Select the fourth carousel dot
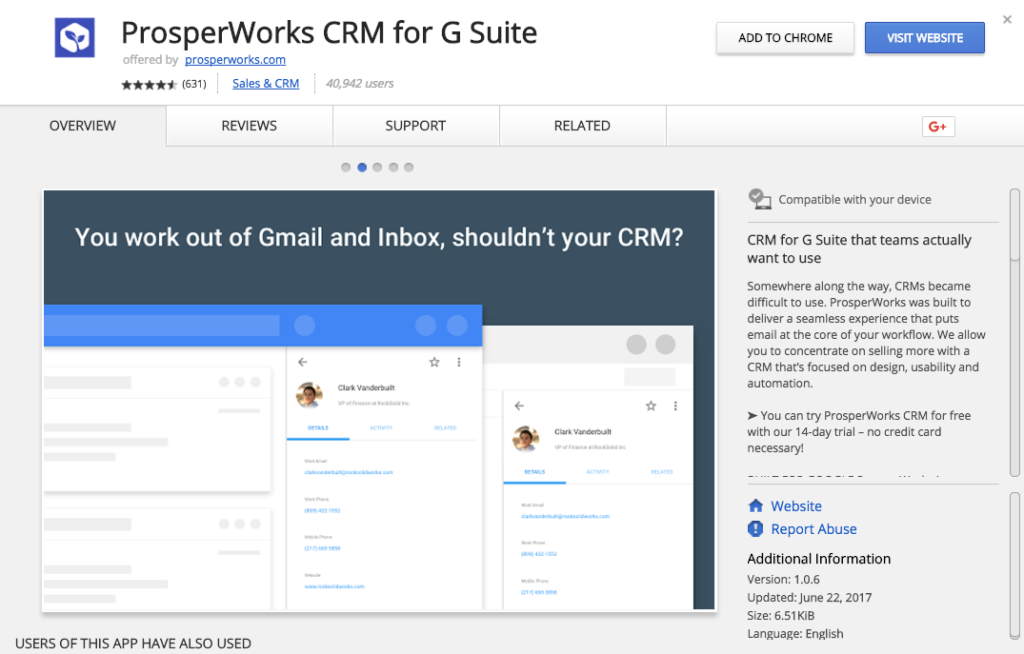The height and width of the screenshot is (654, 1024). pyautogui.click(x=393, y=167)
